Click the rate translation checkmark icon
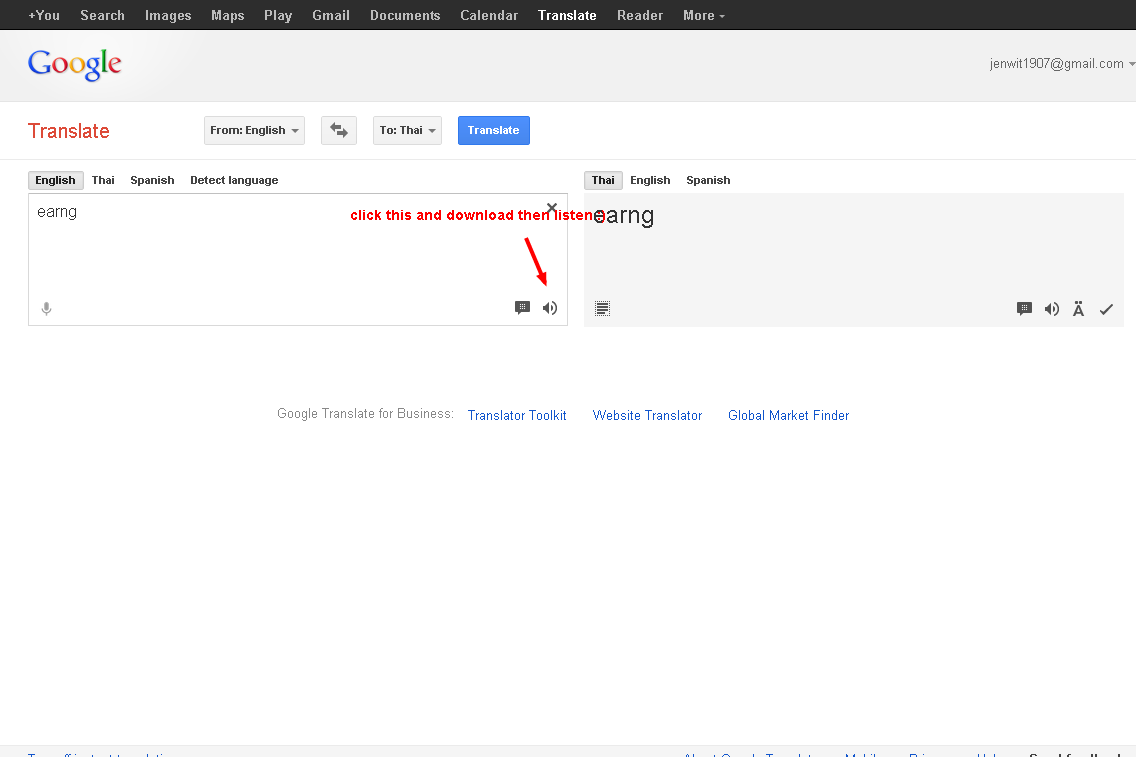Image resolution: width=1136 pixels, height=757 pixels. click(1106, 309)
